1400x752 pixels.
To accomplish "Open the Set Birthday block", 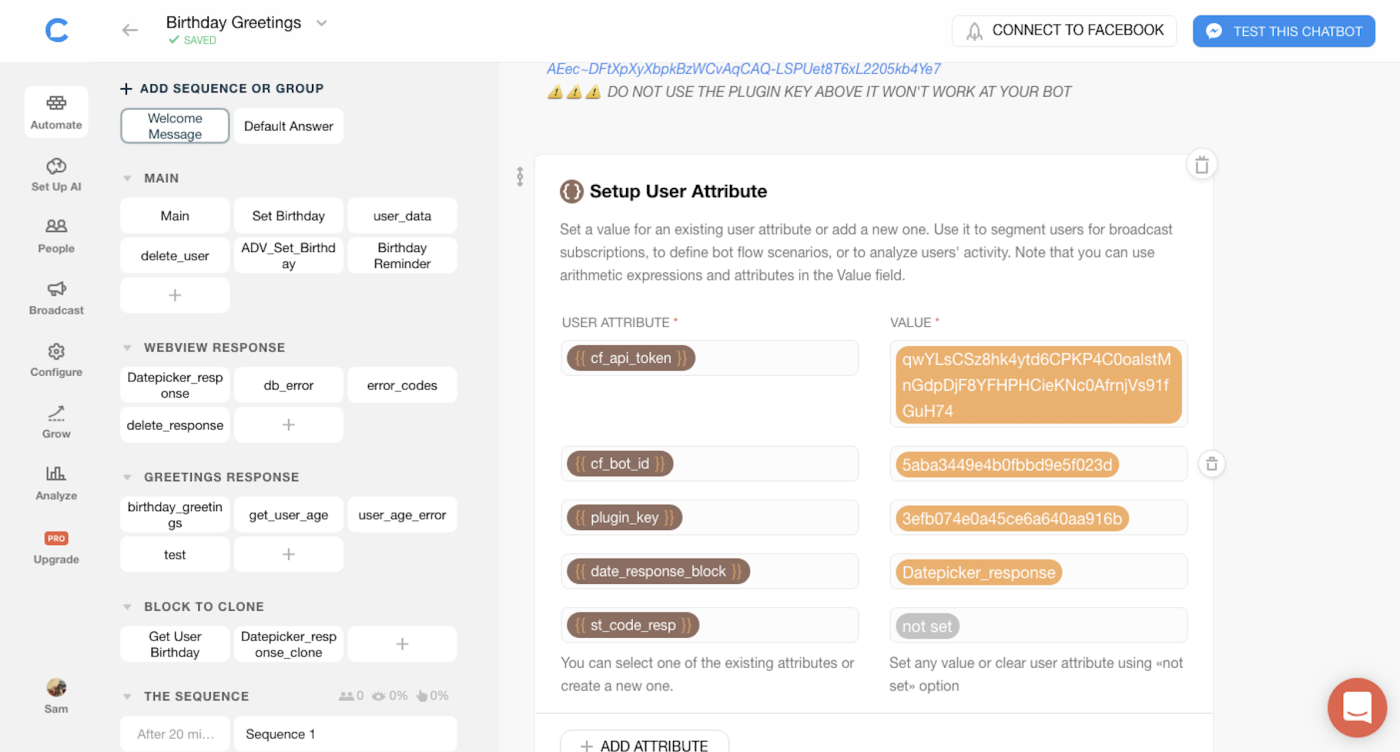I will [x=288, y=215].
